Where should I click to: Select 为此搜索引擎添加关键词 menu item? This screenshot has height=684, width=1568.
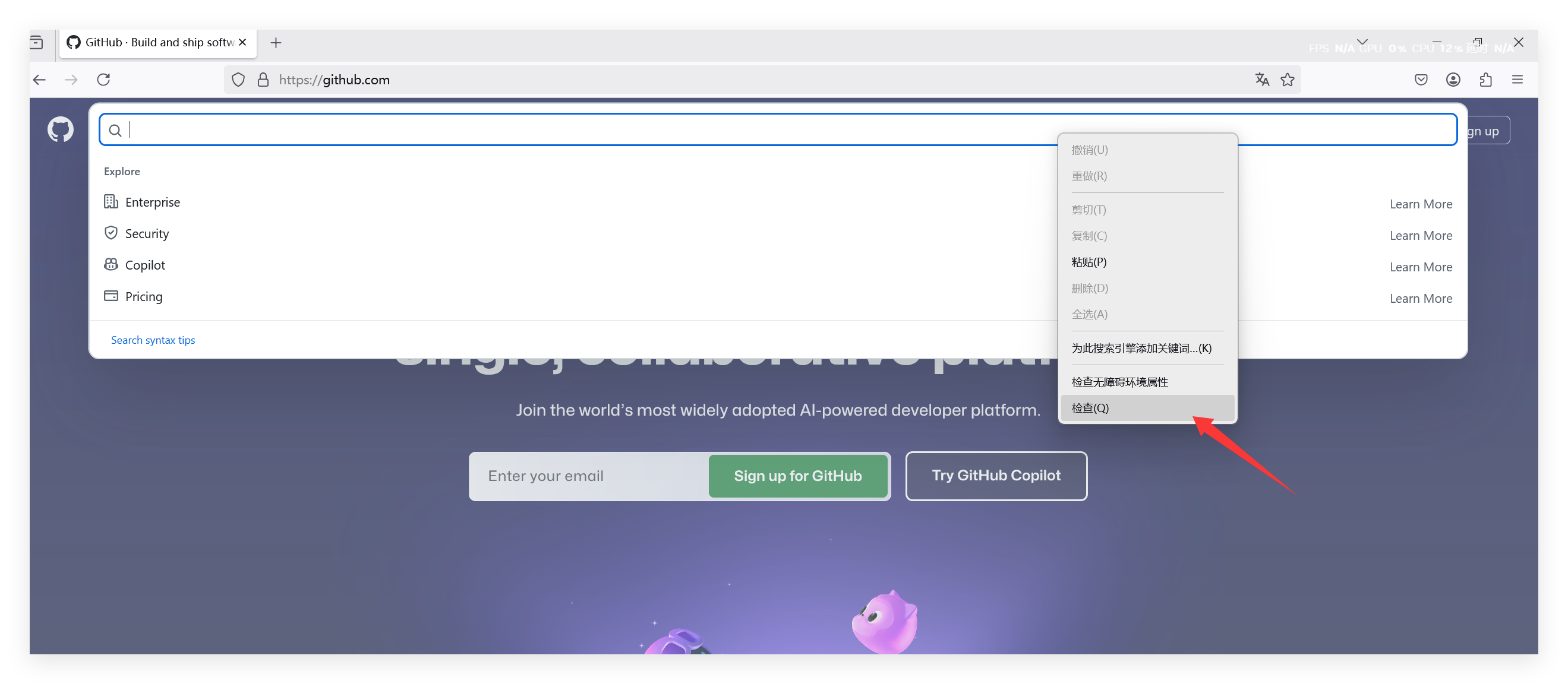click(1141, 348)
